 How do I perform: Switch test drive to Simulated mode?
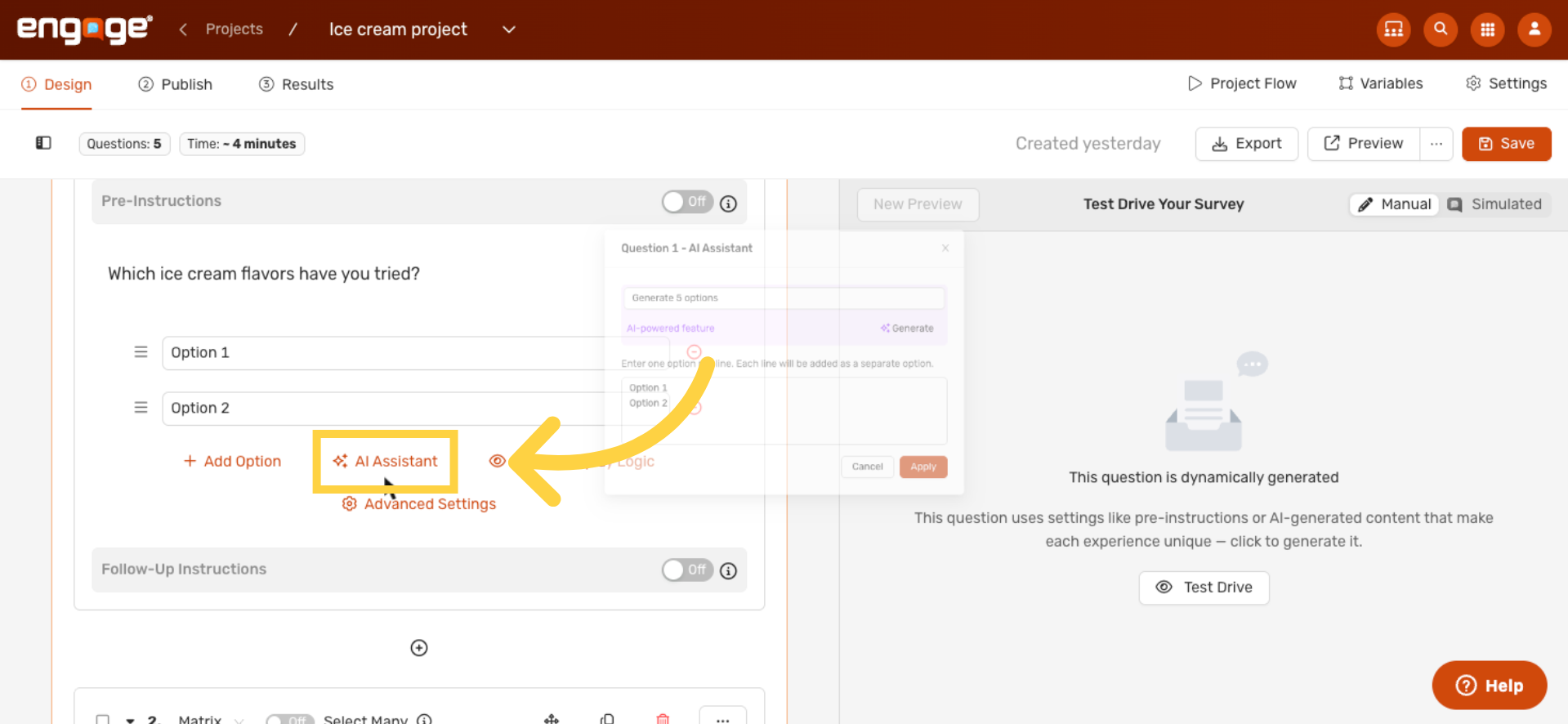point(1494,204)
